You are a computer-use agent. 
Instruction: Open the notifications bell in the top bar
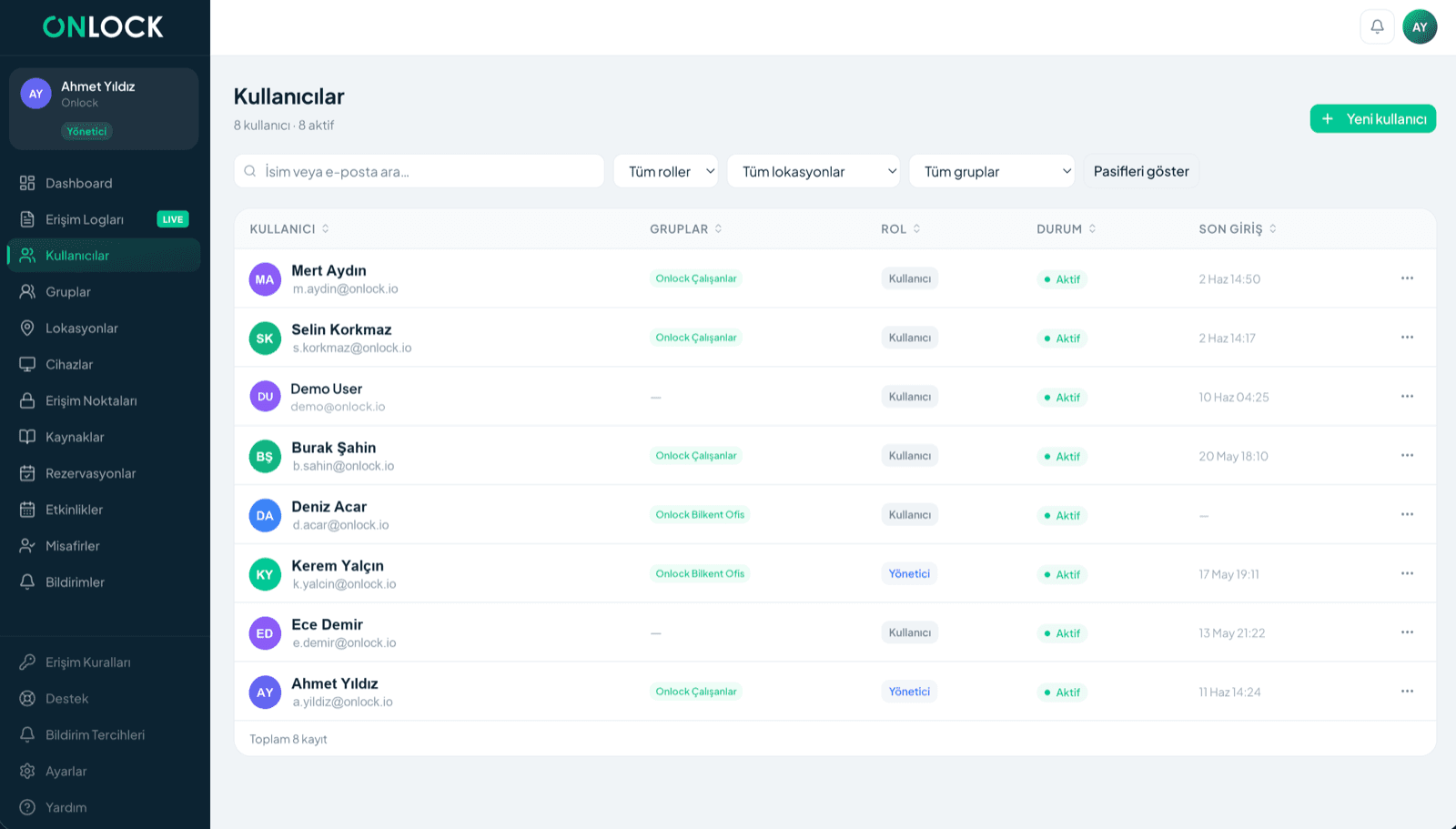click(x=1377, y=26)
